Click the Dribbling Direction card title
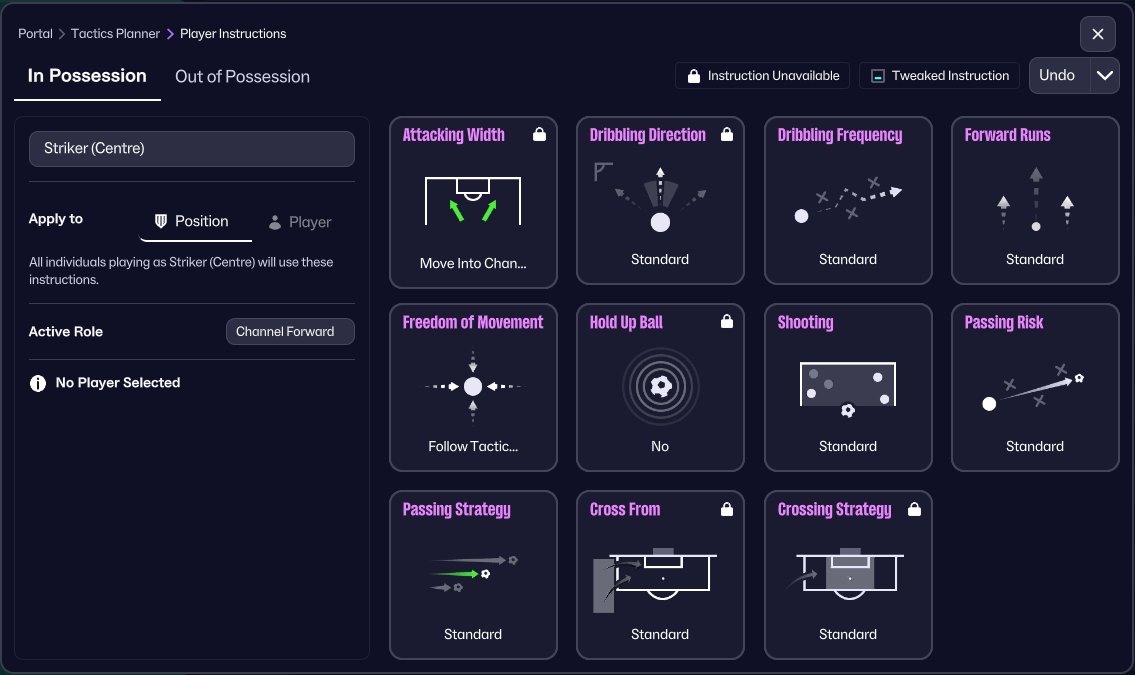This screenshot has height=675, width=1135. (x=648, y=135)
